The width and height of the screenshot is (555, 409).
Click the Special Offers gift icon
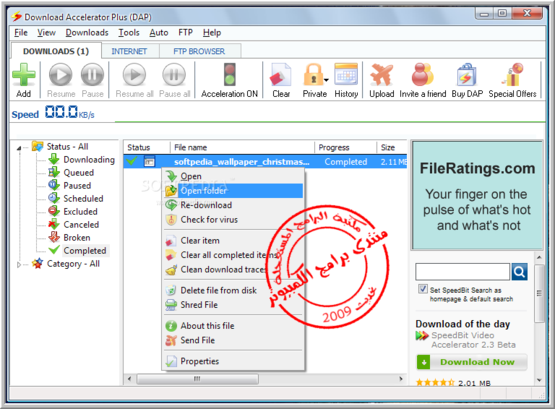512,75
